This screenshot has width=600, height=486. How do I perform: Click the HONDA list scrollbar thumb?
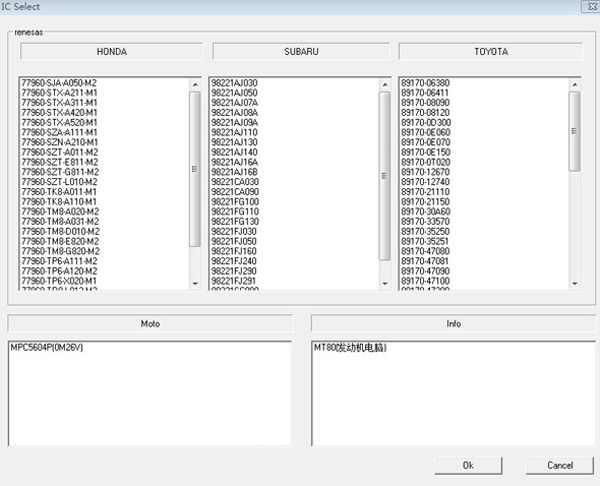tap(195, 169)
